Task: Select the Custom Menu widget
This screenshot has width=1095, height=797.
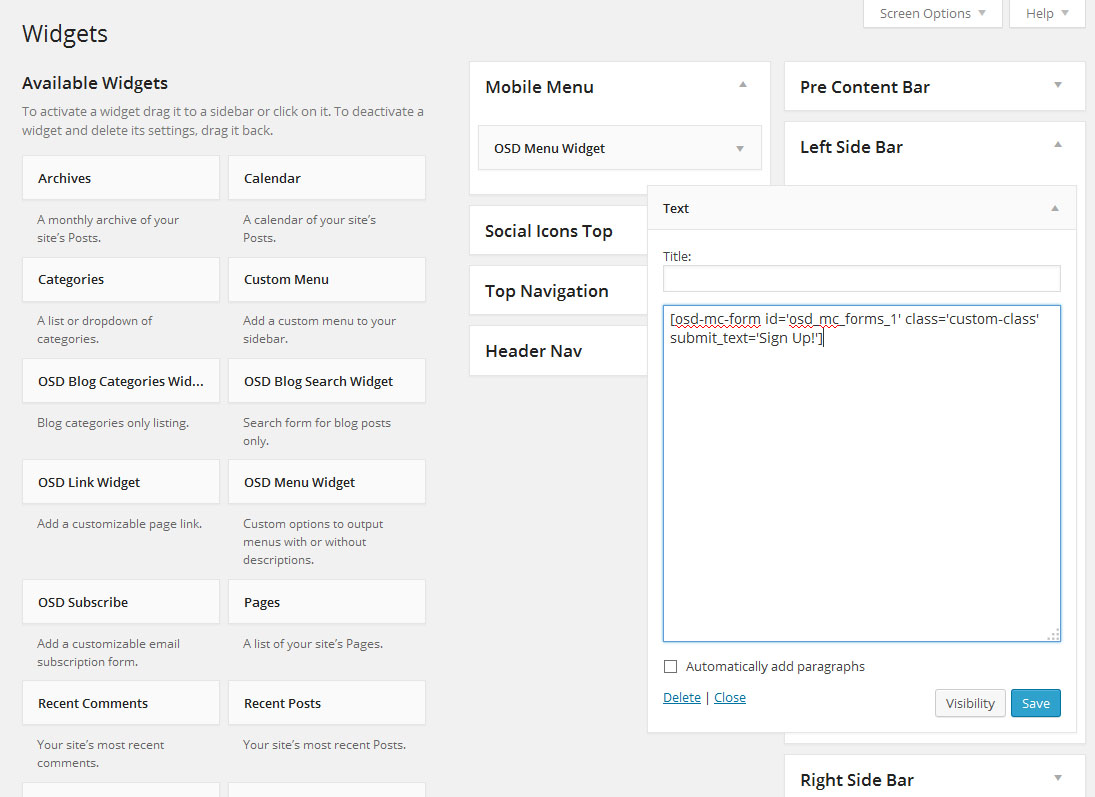Action: pyautogui.click(x=327, y=279)
